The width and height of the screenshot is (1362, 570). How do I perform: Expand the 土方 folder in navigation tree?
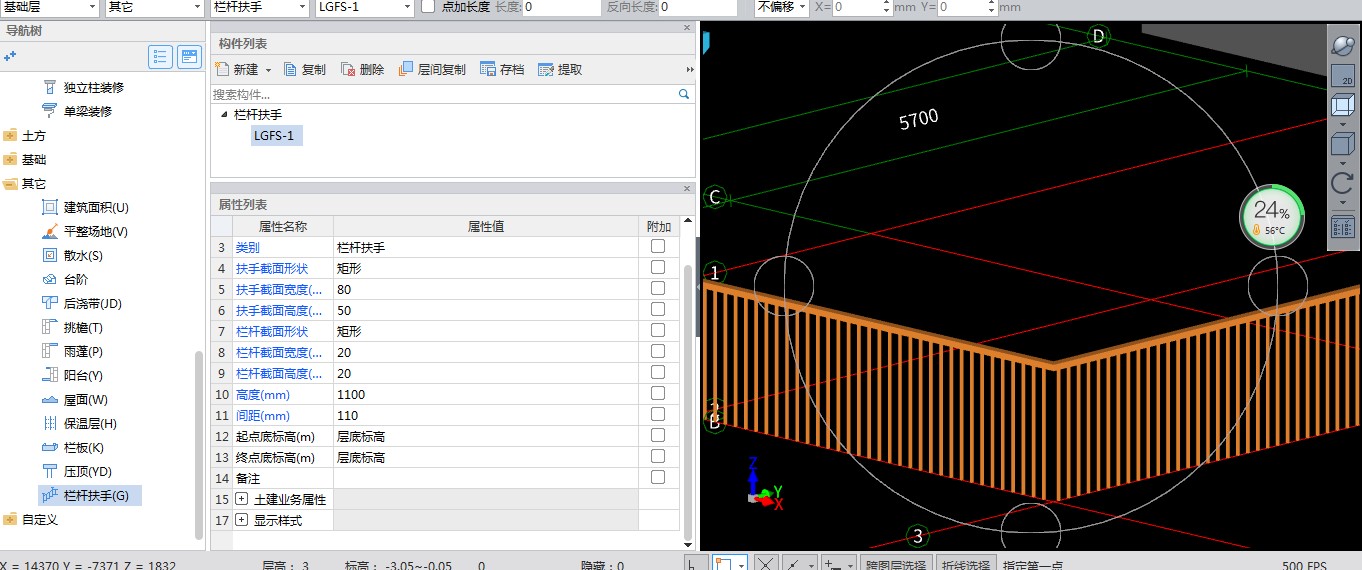click(x=10, y=136)
